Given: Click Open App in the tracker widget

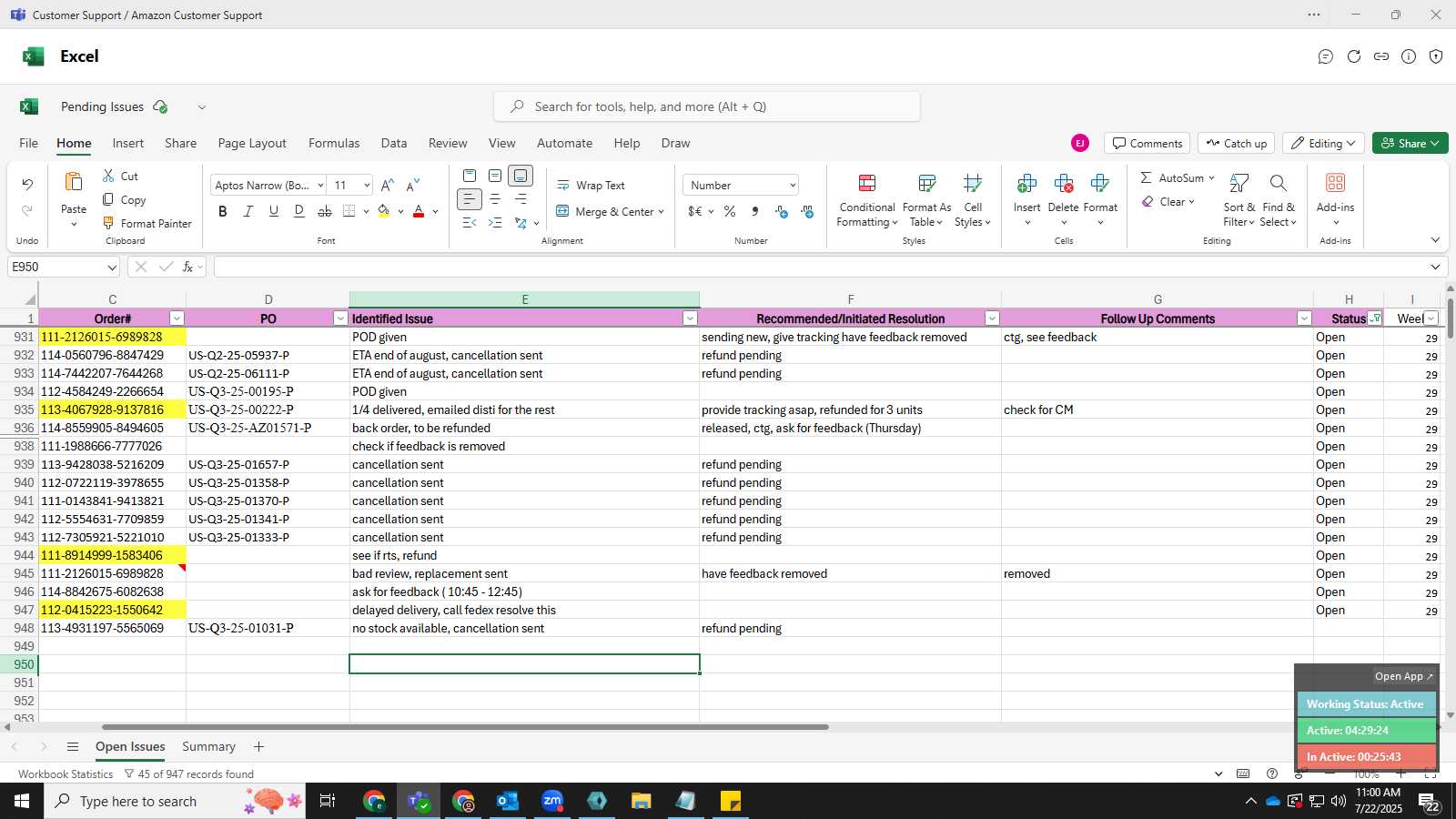Looking at the screenshot, I should [1403, 676].
